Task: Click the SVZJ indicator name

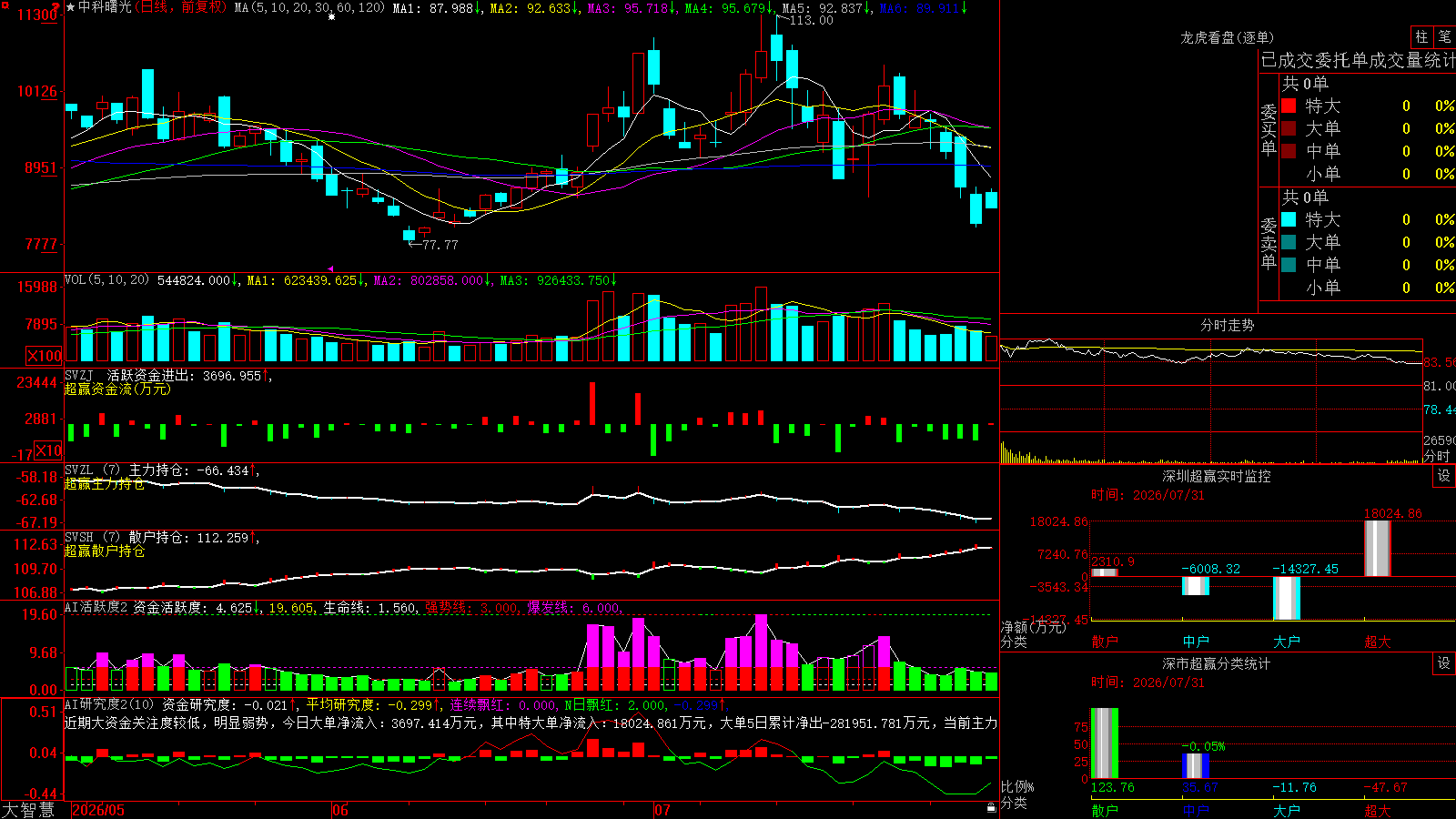Action: click(79, 375)
